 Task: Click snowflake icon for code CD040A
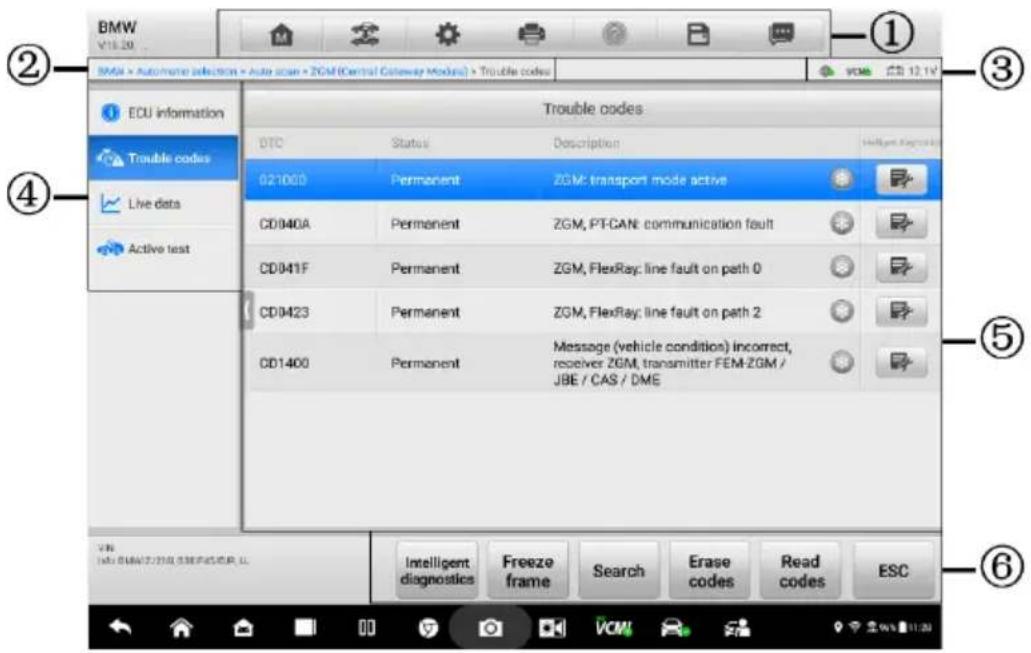(842, 224)
